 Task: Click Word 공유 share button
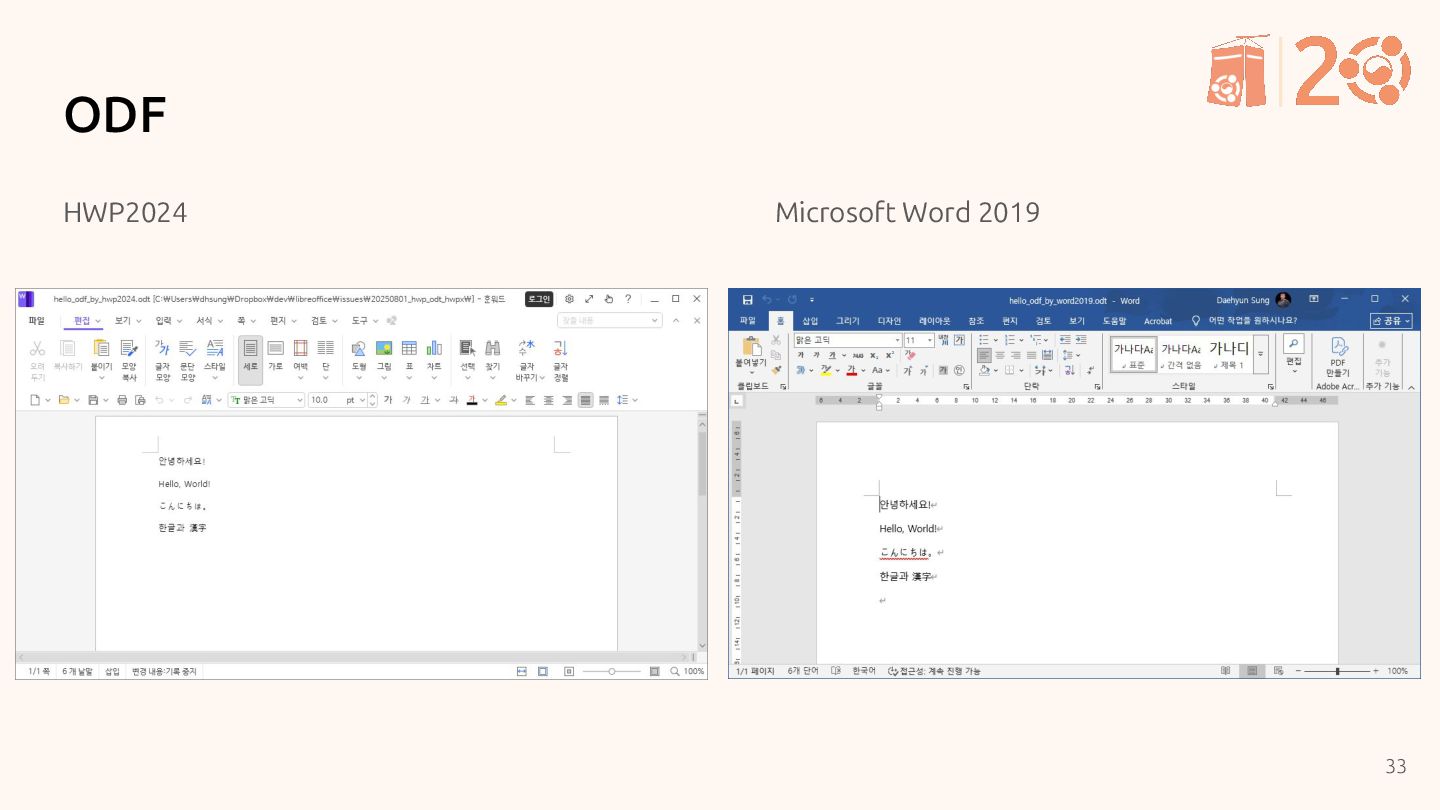click(1391, 321)
